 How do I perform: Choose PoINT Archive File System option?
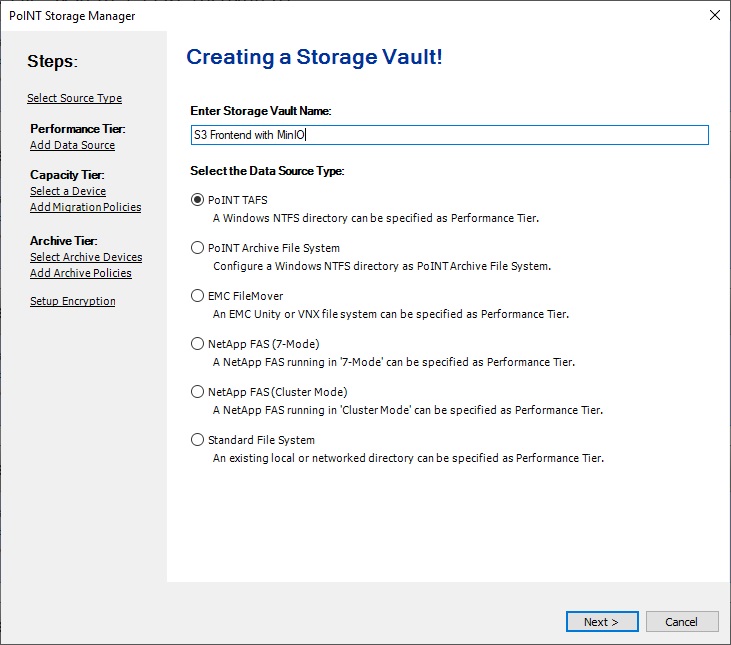(x=198, y=248)
